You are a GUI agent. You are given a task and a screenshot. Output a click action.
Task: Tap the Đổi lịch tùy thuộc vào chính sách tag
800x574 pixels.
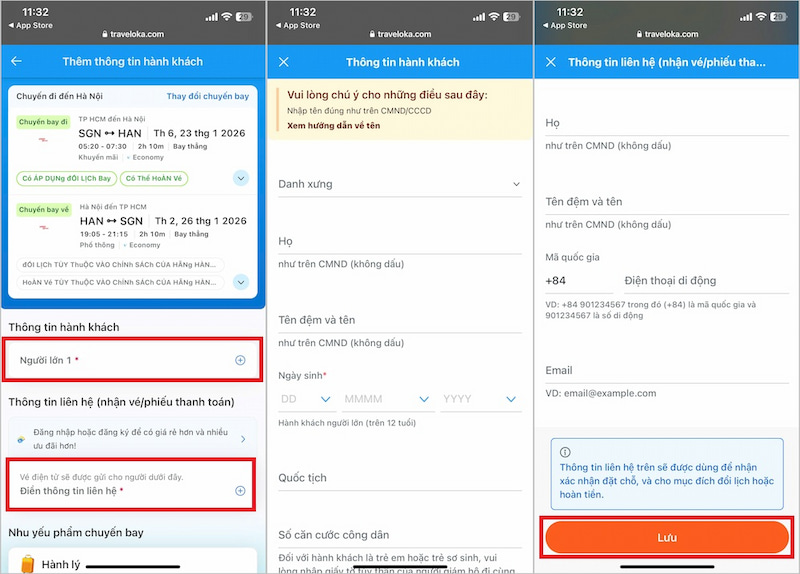coord(120,264)
